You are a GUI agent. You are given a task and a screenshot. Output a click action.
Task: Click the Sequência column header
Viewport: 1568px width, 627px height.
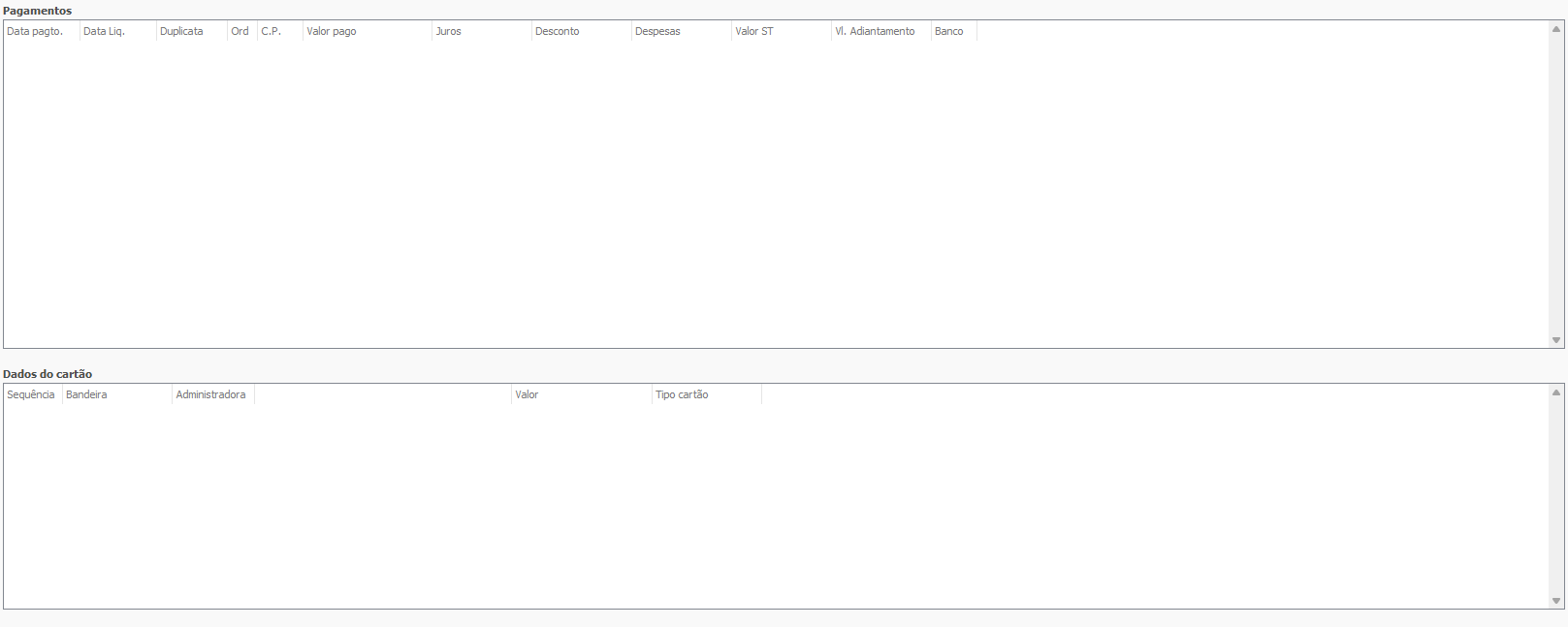pos(32,394)
